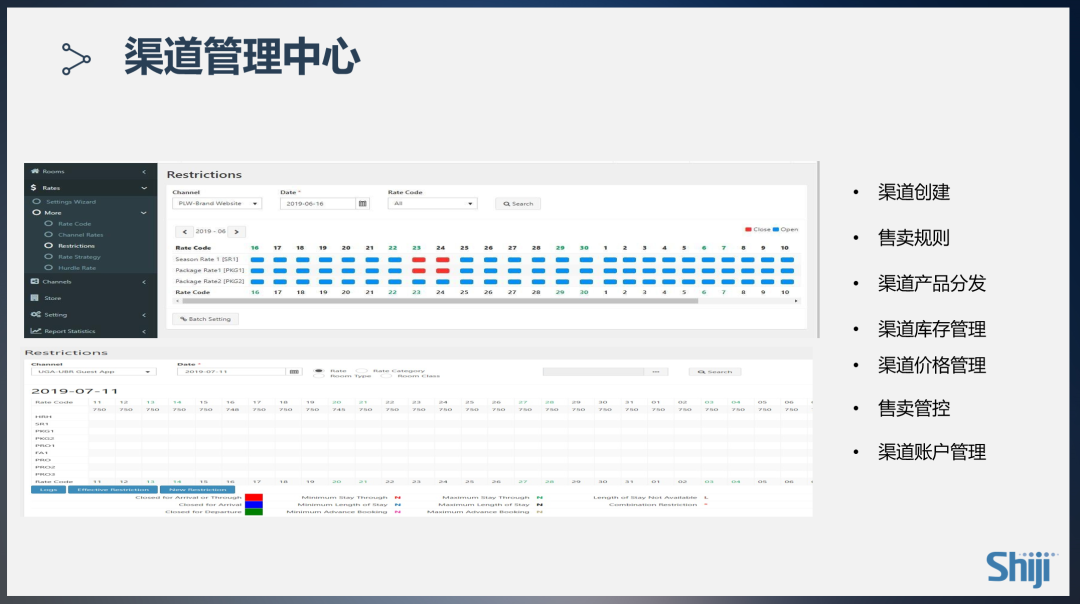The height and width of the screenshot is (604, 1080).
Task: Click the Package Rate1 [PKG1] row label
Action: (x=209, y=270)
